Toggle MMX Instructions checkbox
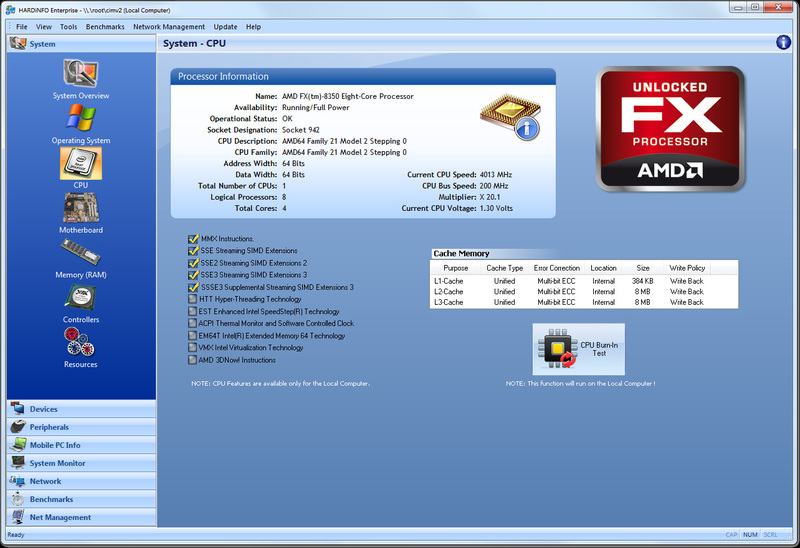 193,239
